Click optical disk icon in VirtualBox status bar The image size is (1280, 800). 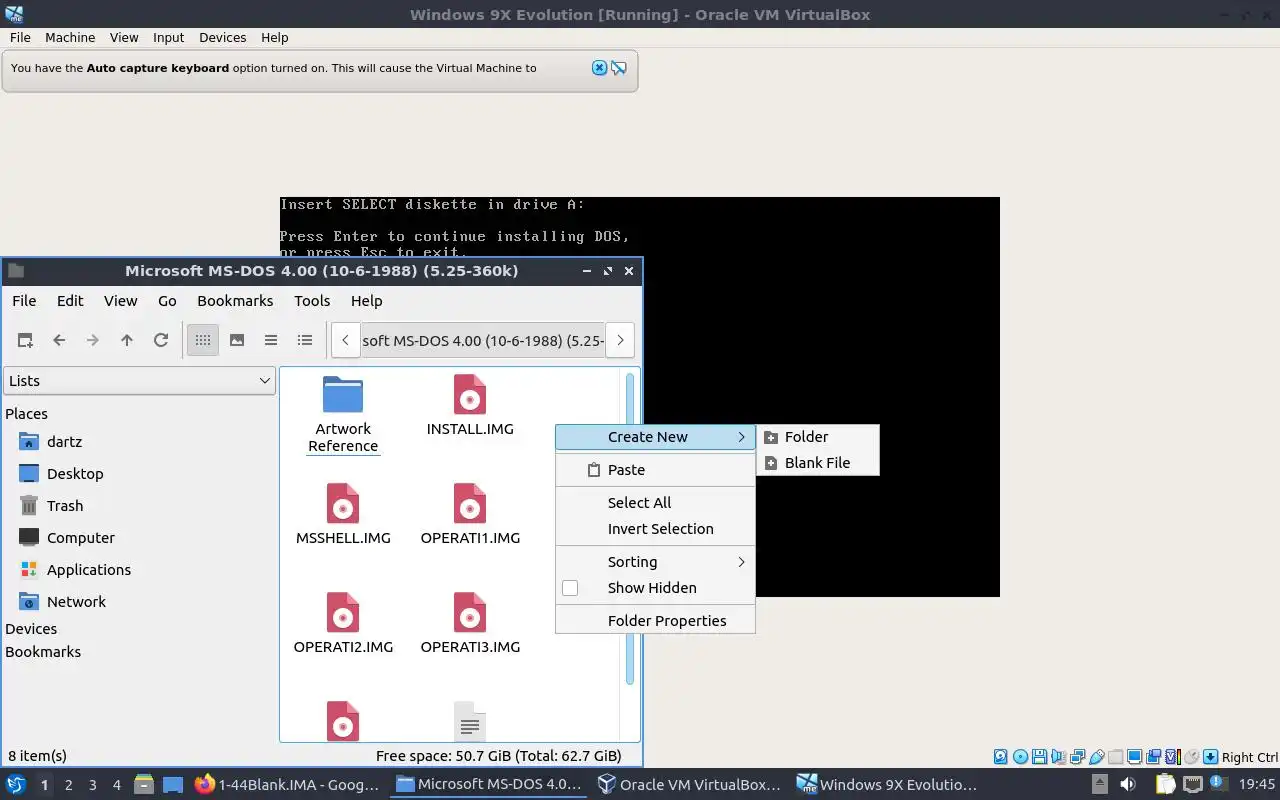coord(1020,757)
